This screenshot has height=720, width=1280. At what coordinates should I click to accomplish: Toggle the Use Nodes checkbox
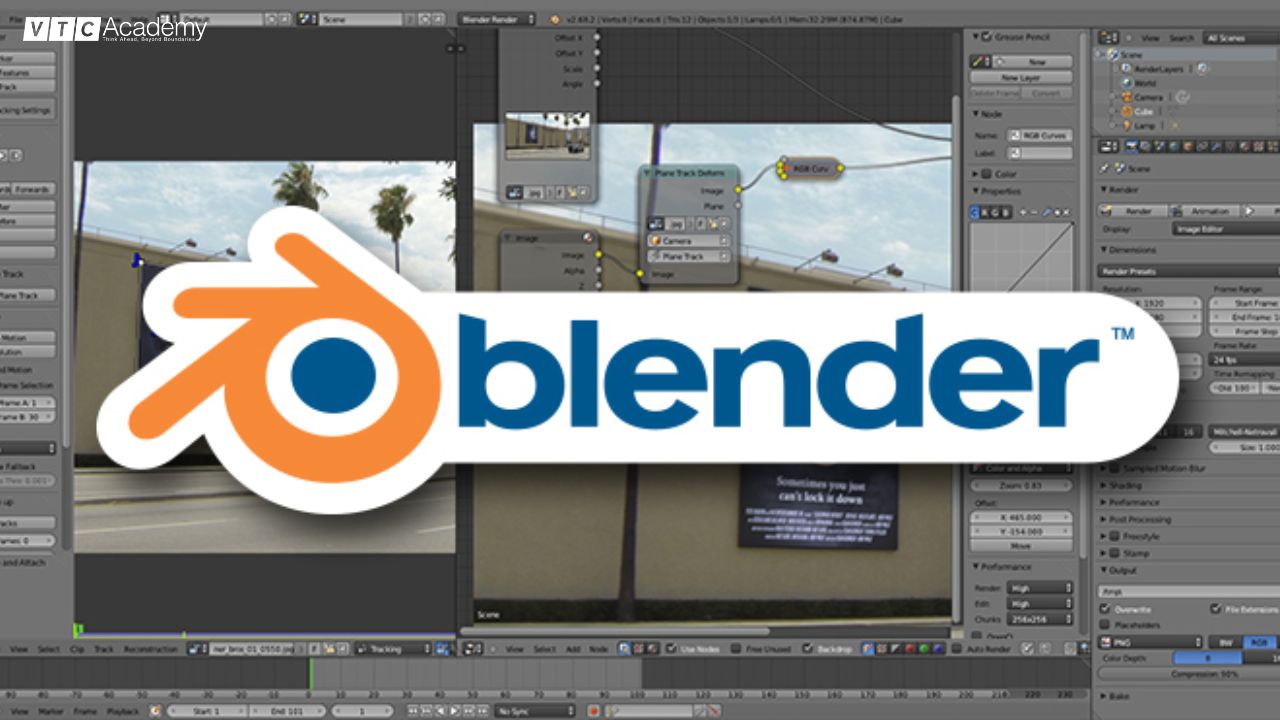coord(671,649)
